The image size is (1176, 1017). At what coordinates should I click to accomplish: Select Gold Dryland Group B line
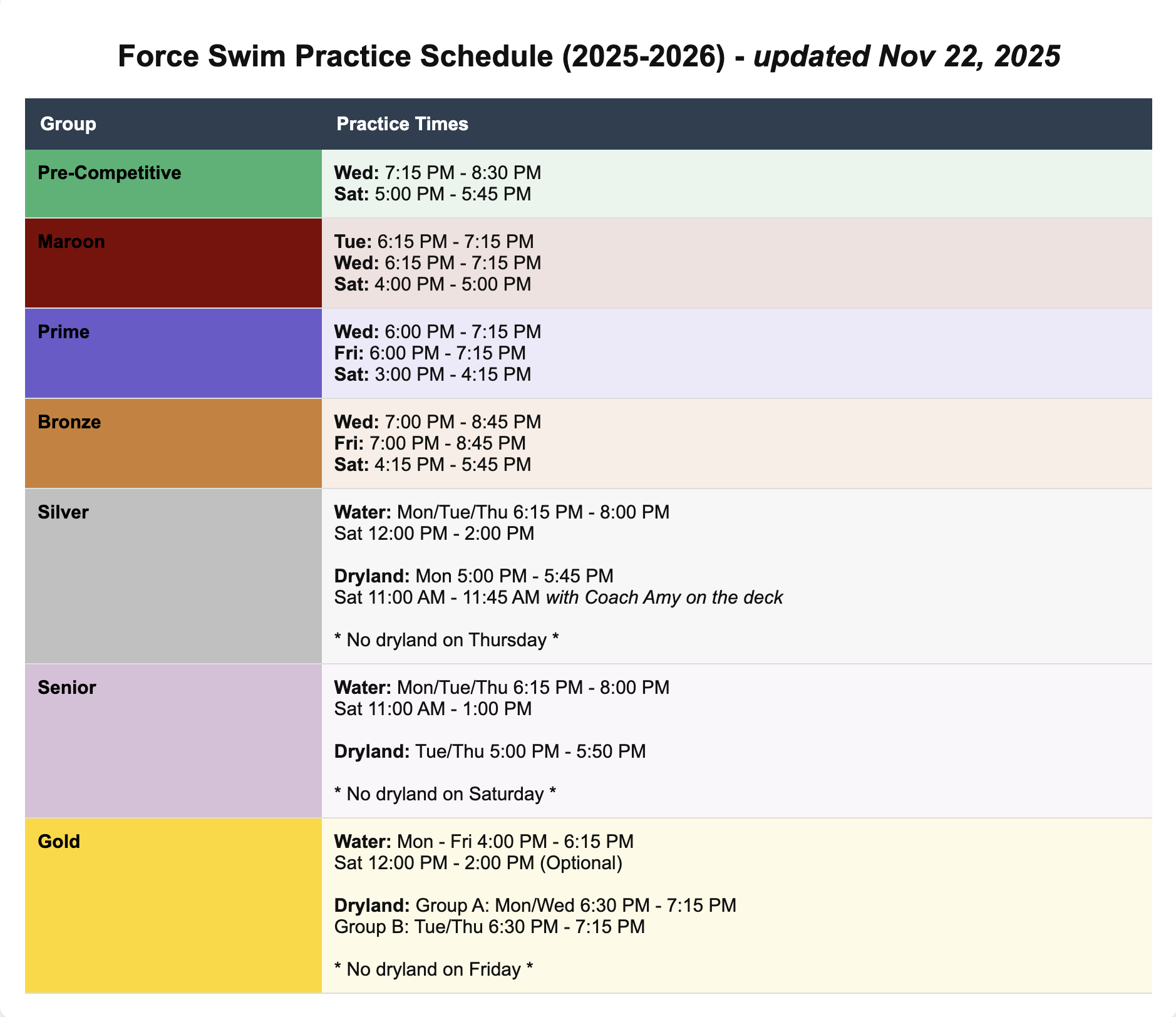click(489, 927)
